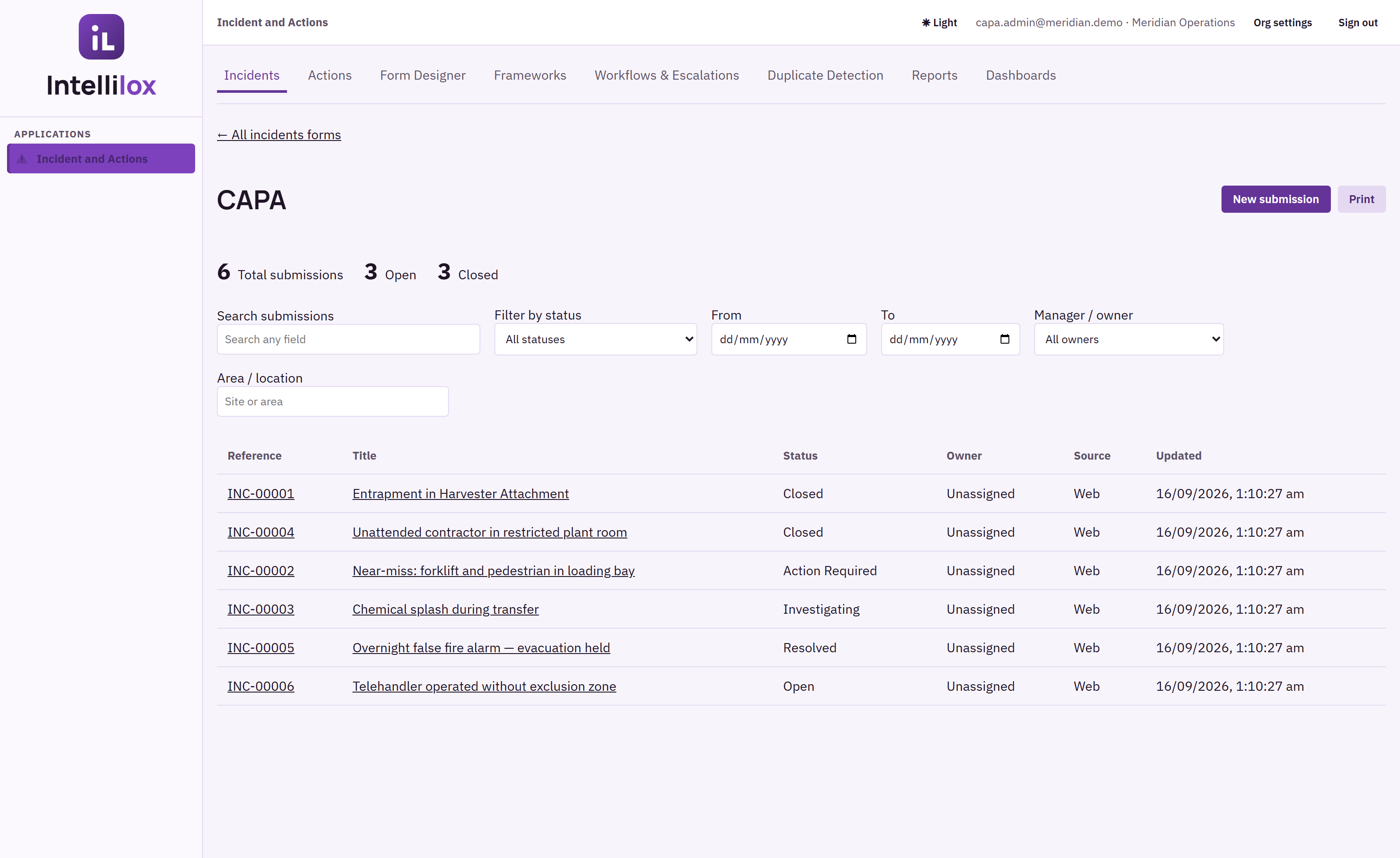This screenshot has width=1400, height=858.
Task: Open the Frameworks tab
Action: point(529,76)
